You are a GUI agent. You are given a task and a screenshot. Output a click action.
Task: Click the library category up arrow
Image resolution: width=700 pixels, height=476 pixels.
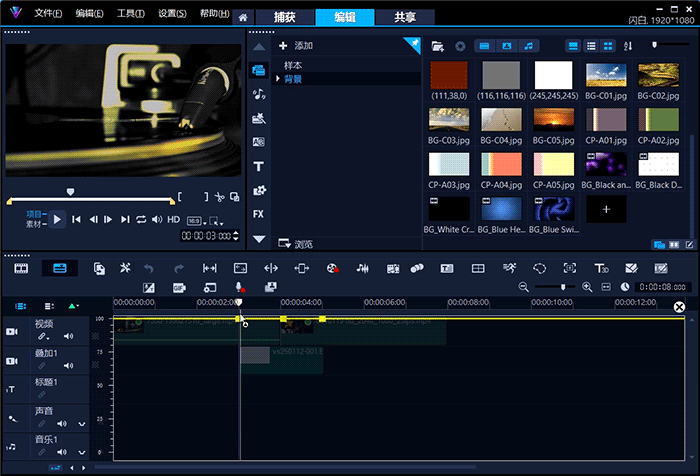tap(259, 47)
